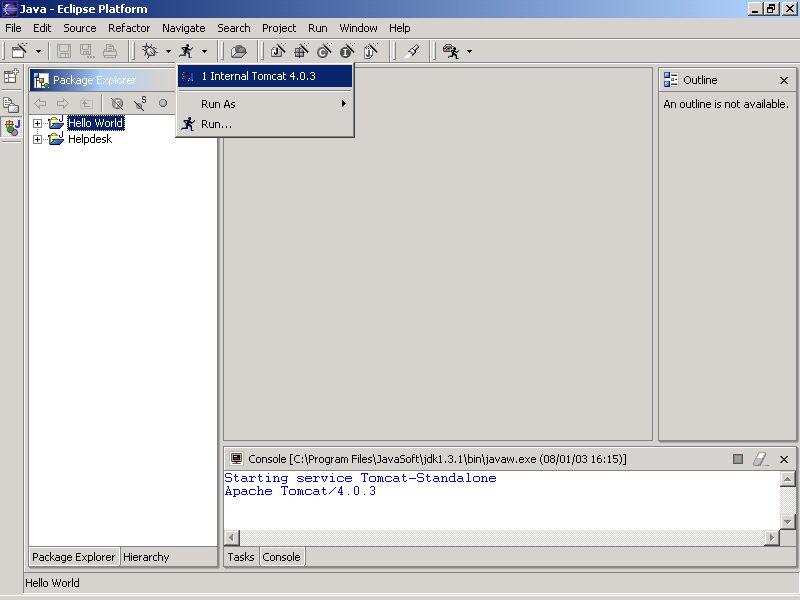800x600 pixels.
Task: Clear the Console with the eraser icon
Action: (x=761, y=459)
